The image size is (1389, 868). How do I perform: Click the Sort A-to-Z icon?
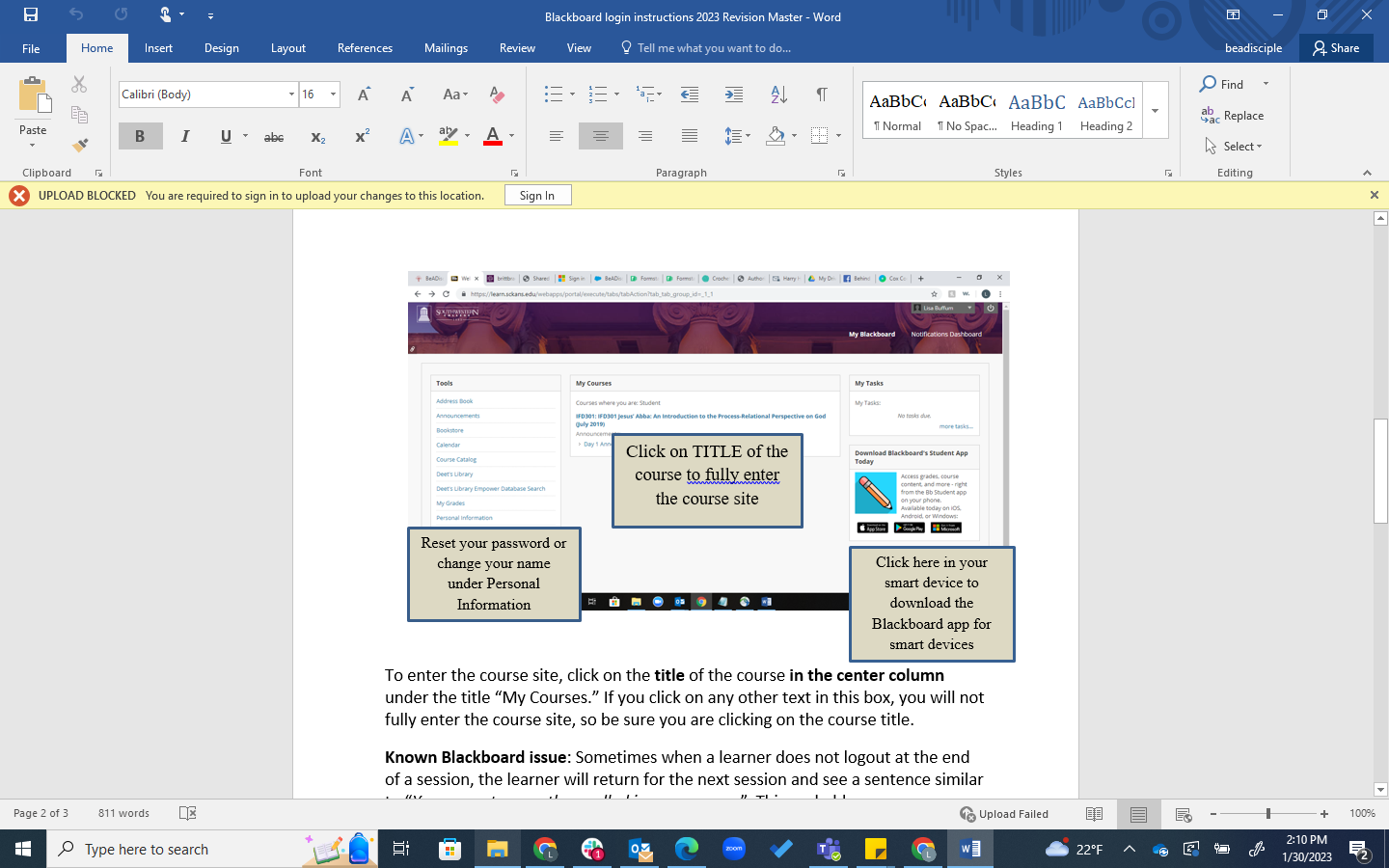point(778,95)
